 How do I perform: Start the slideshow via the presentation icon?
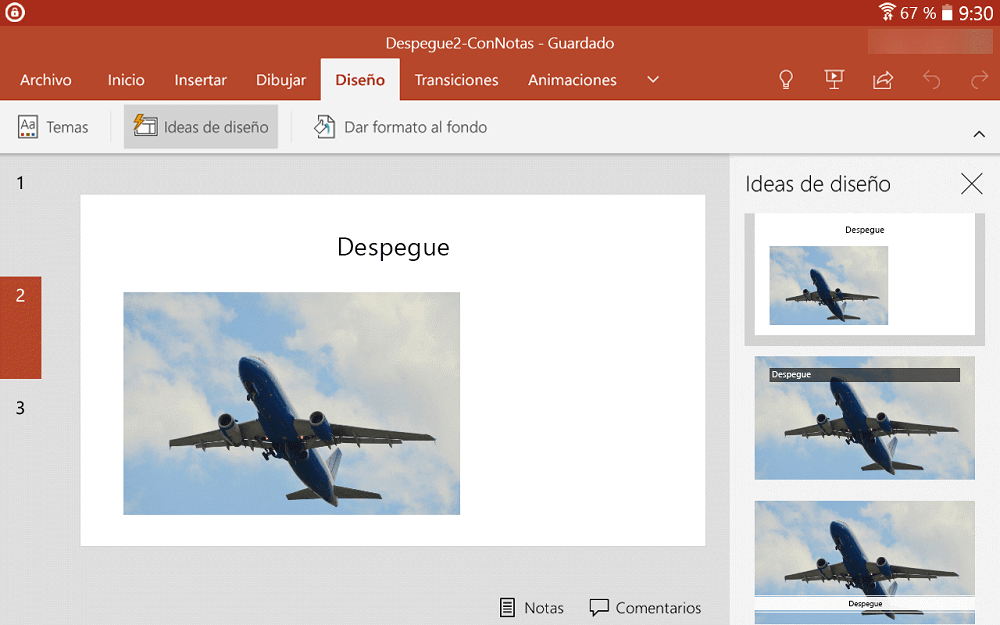pyautogui.click(x=834, y=79)
